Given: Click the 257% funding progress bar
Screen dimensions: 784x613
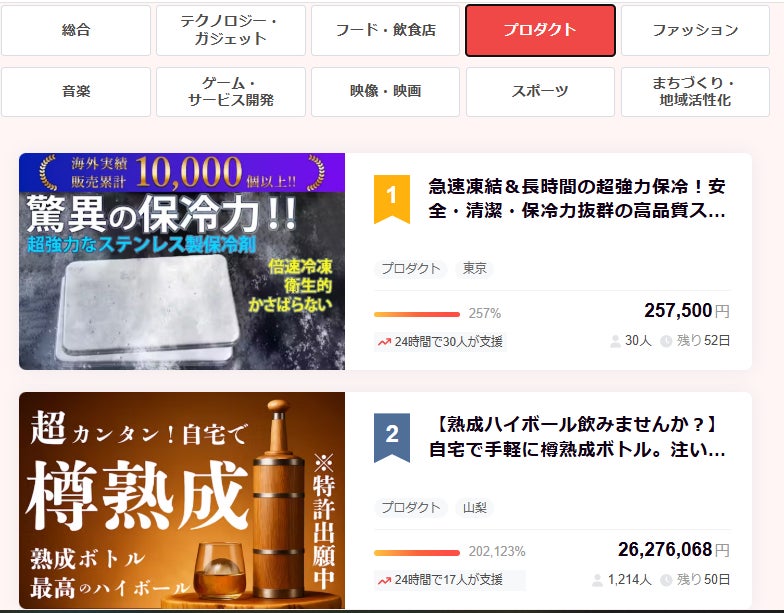Looking at the screenshot, I should (x=416, y=314).
